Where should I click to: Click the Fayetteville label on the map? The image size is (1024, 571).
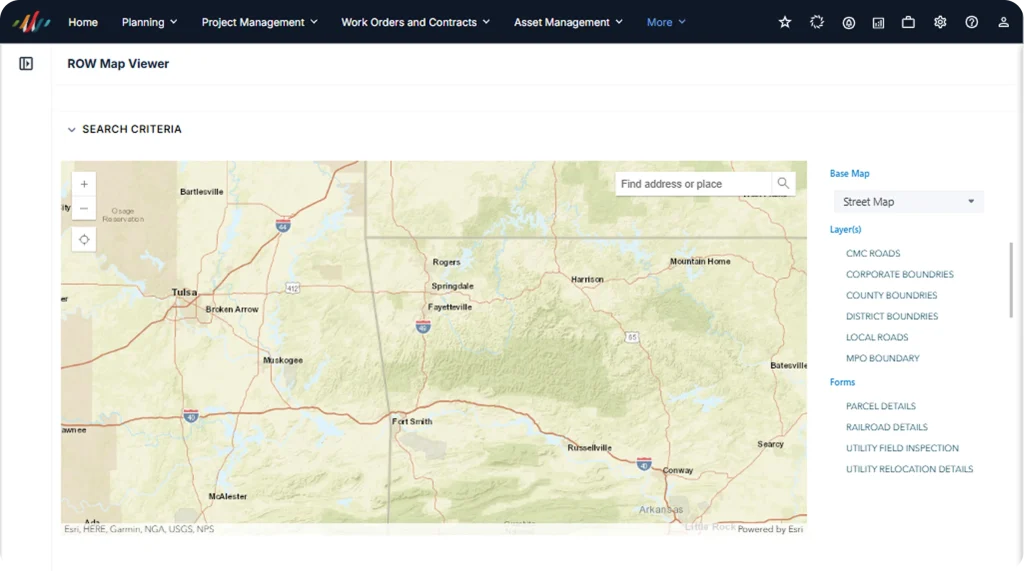coord(450,307)
